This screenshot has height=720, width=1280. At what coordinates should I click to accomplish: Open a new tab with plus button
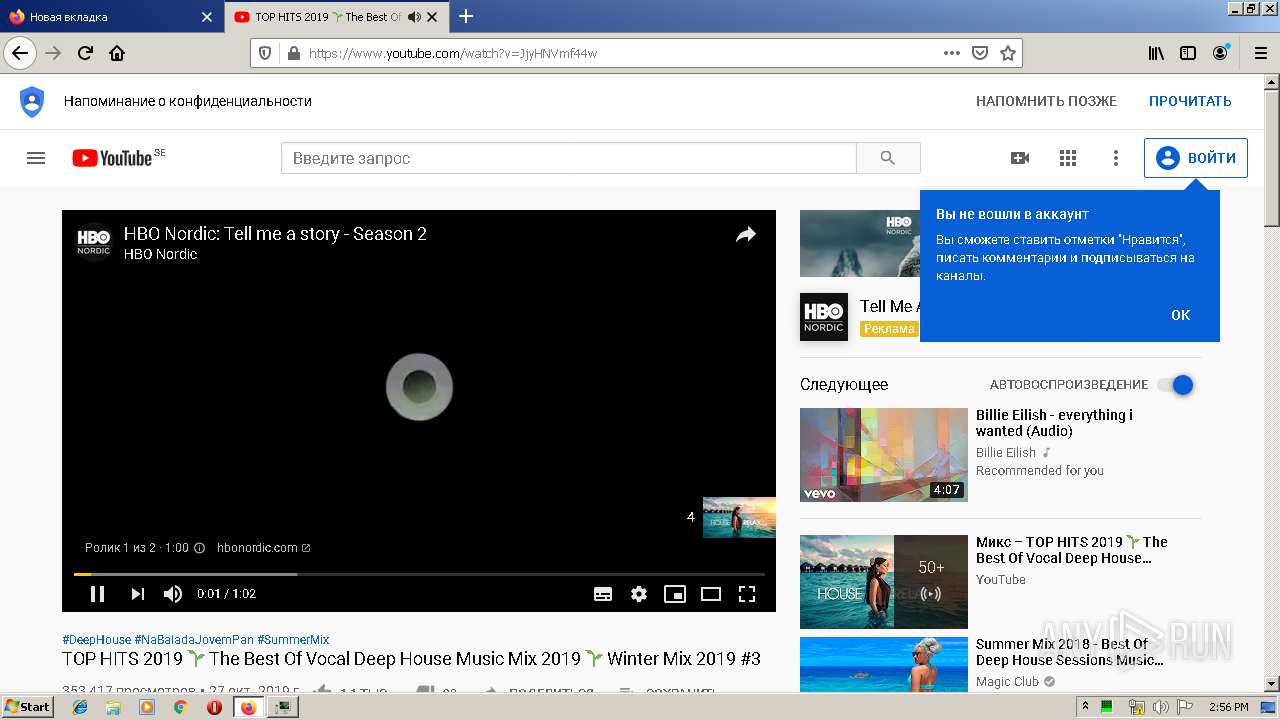pos(466,16)
